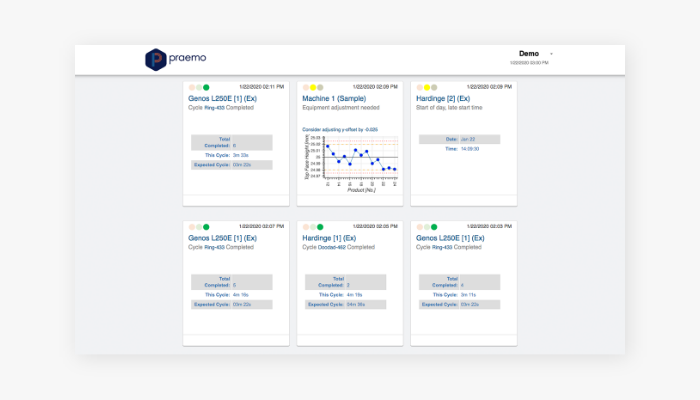This screenshot has height=400, width=700.
Task: Click Expected Cycle row on the 02:03 PM card
Action: [x=459, y=304]
